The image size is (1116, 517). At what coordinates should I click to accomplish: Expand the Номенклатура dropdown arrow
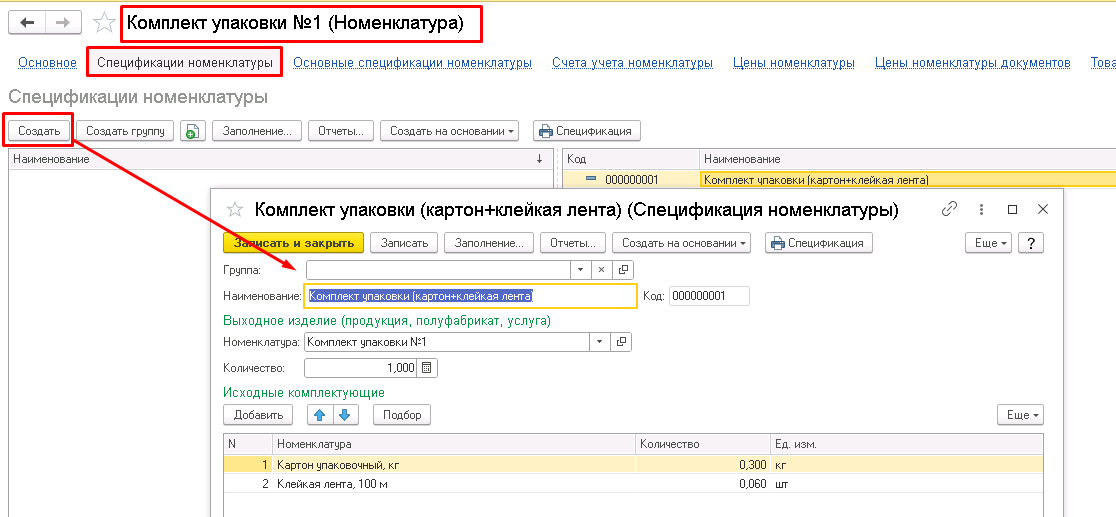pyautogui.click(x=600, y=342)
